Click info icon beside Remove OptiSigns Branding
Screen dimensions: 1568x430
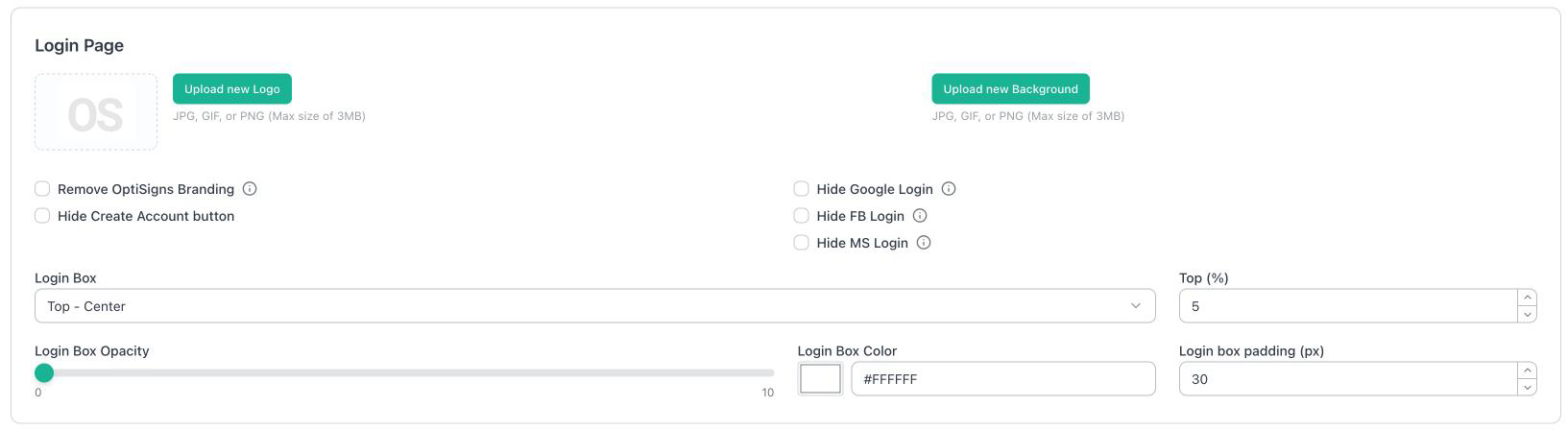(x=250, y=189)
